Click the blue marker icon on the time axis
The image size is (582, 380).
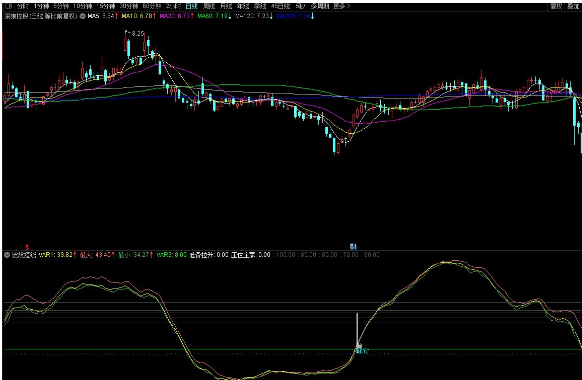coord(353,246)
